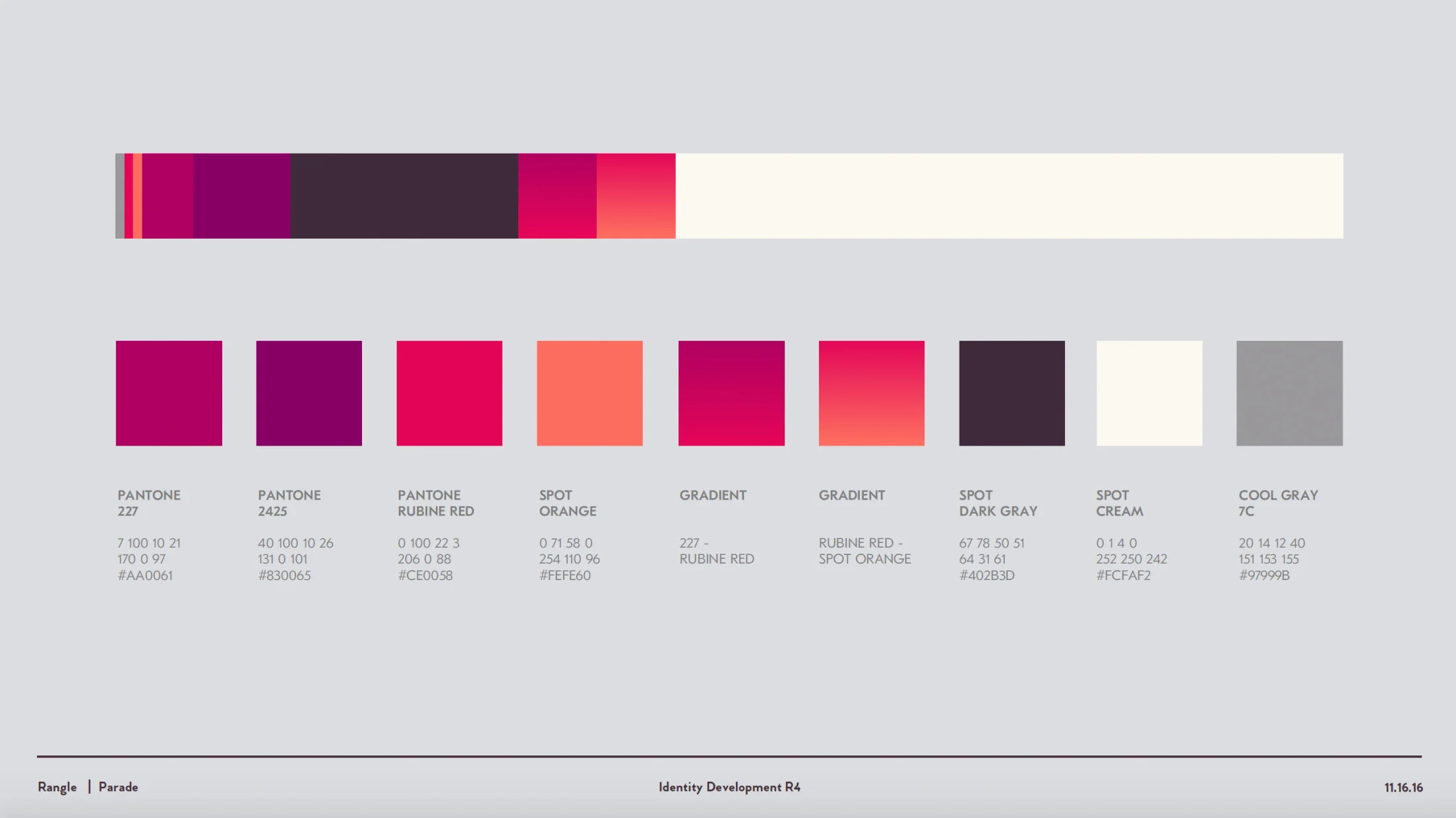The image size is (1456, 818).
Task: Click the "Rangle" footer text
Action: 57,787
